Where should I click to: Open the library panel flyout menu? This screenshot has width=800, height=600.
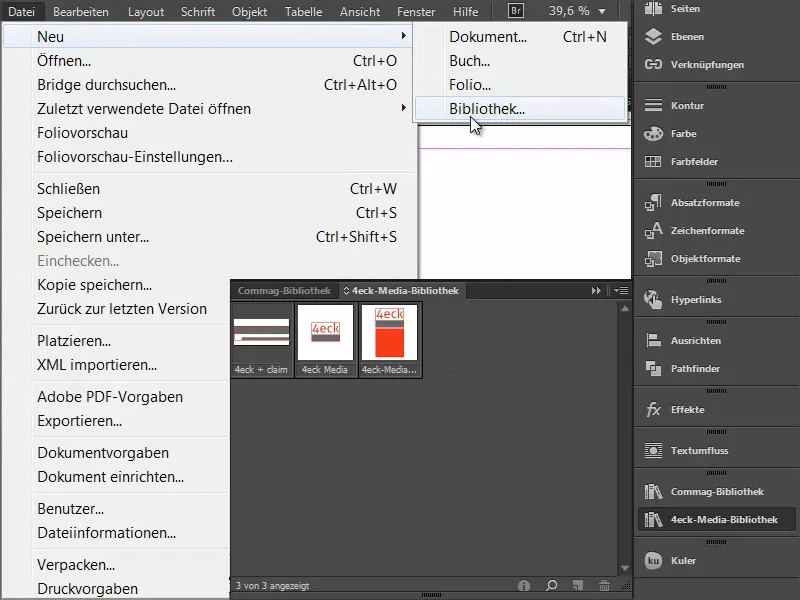621,290
